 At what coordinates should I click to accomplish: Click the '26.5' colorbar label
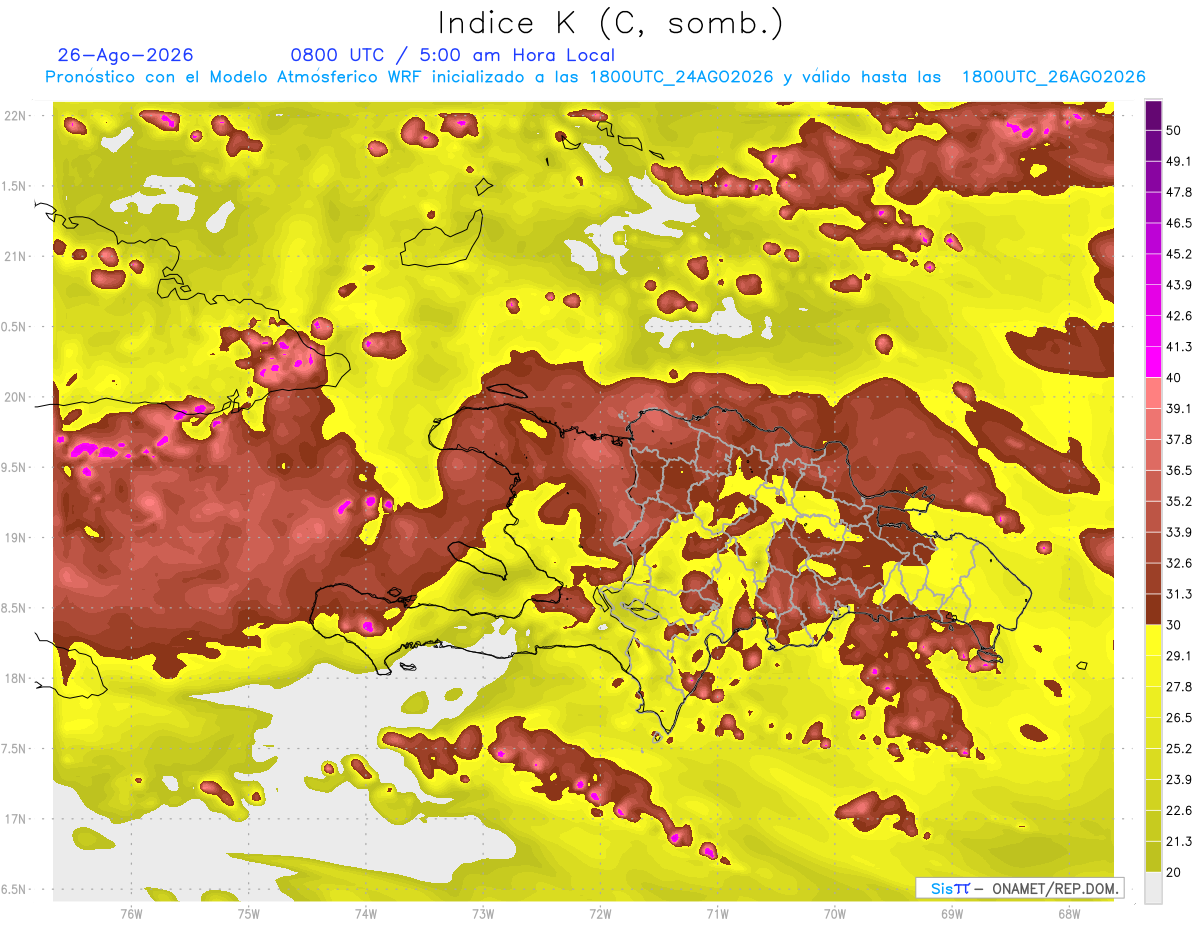coord(1179,717)
